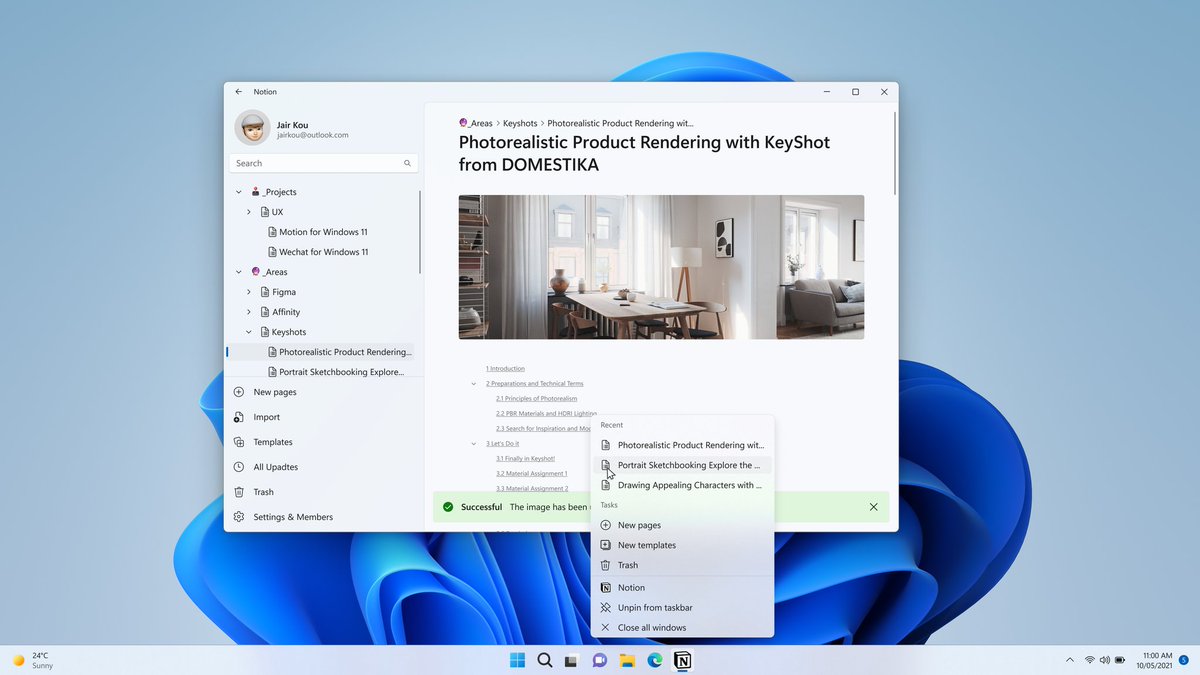Click the volume speaker tray icon
Viewport: 1200px width, 675px height.
pos(1104,660)
